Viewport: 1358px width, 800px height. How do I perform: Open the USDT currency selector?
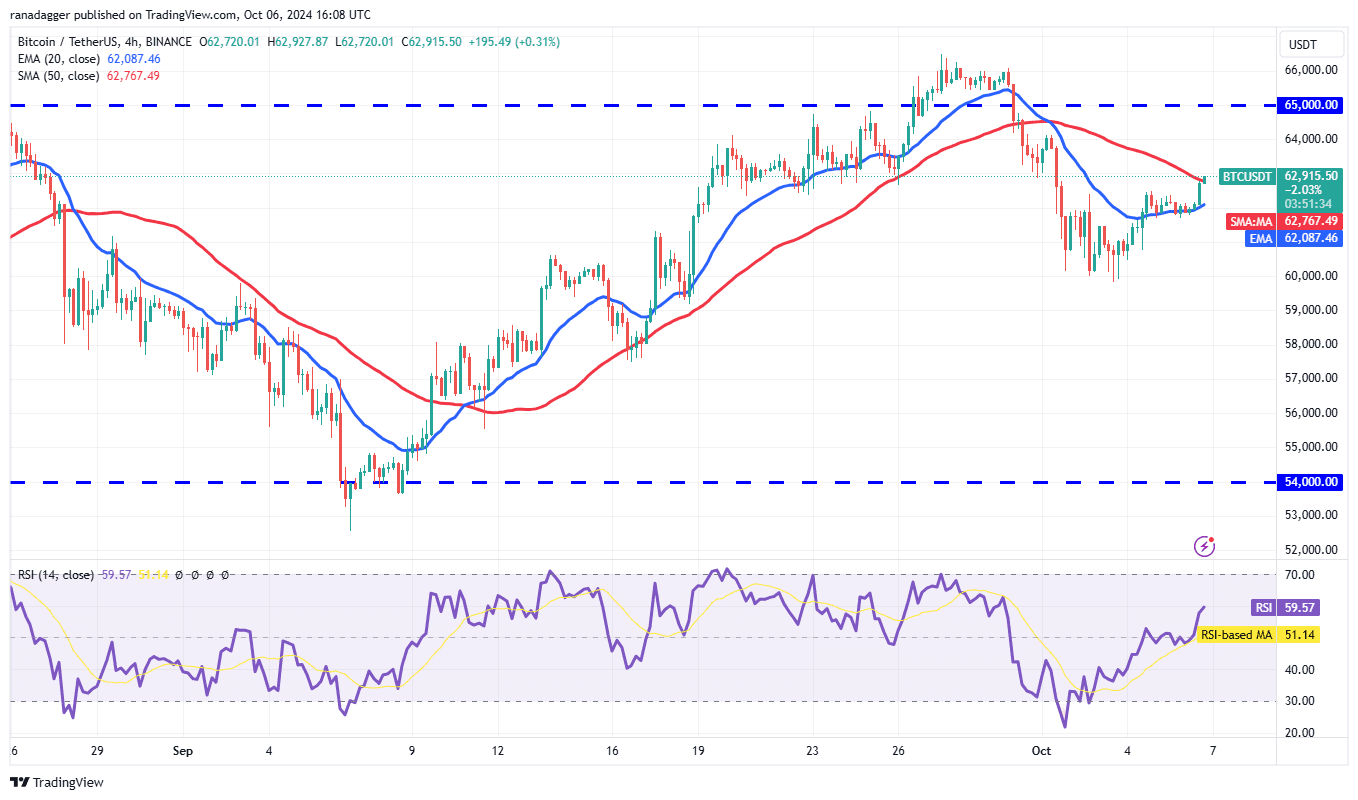tap(1304, 45)
